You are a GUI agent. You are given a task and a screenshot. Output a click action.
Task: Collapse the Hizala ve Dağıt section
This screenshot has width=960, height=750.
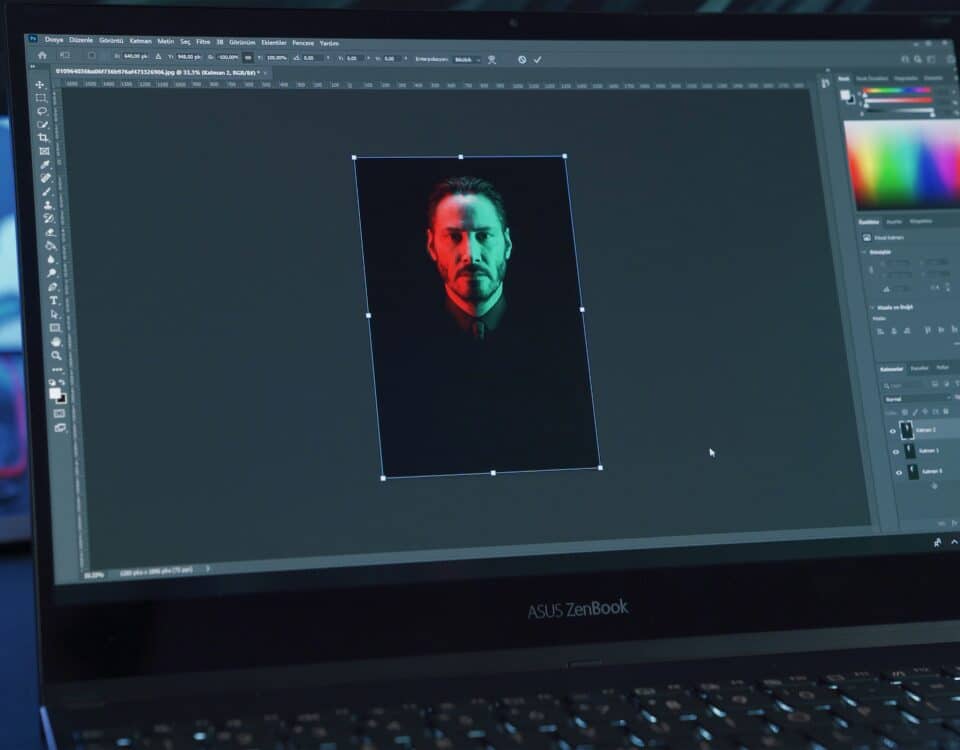click(x=872, y=307)
